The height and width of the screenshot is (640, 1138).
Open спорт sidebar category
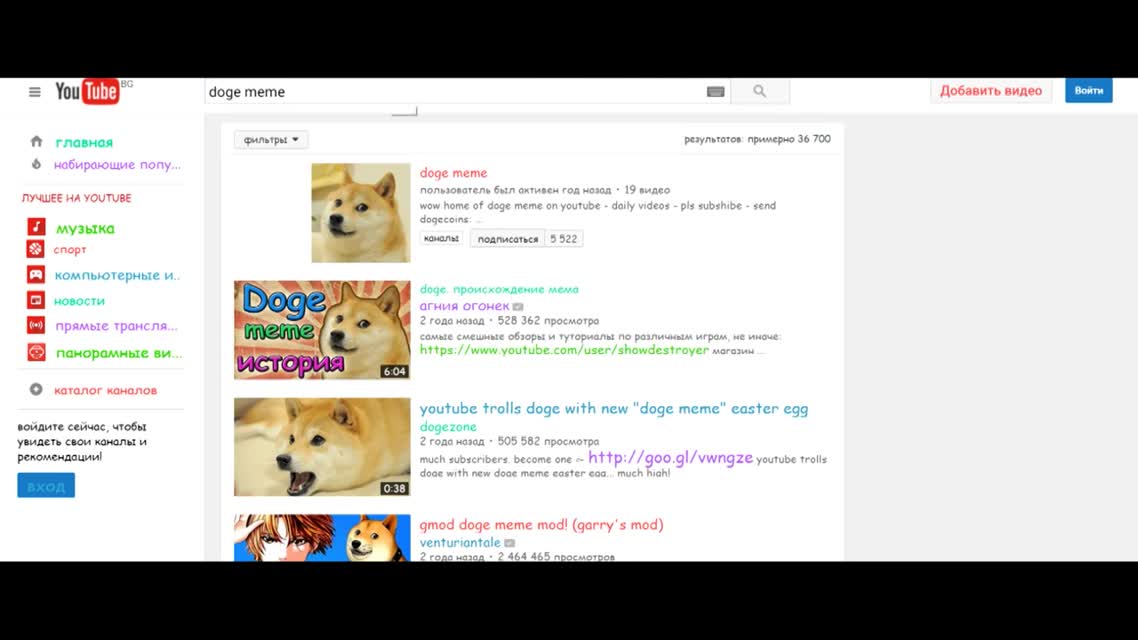[x=70, y=250]
